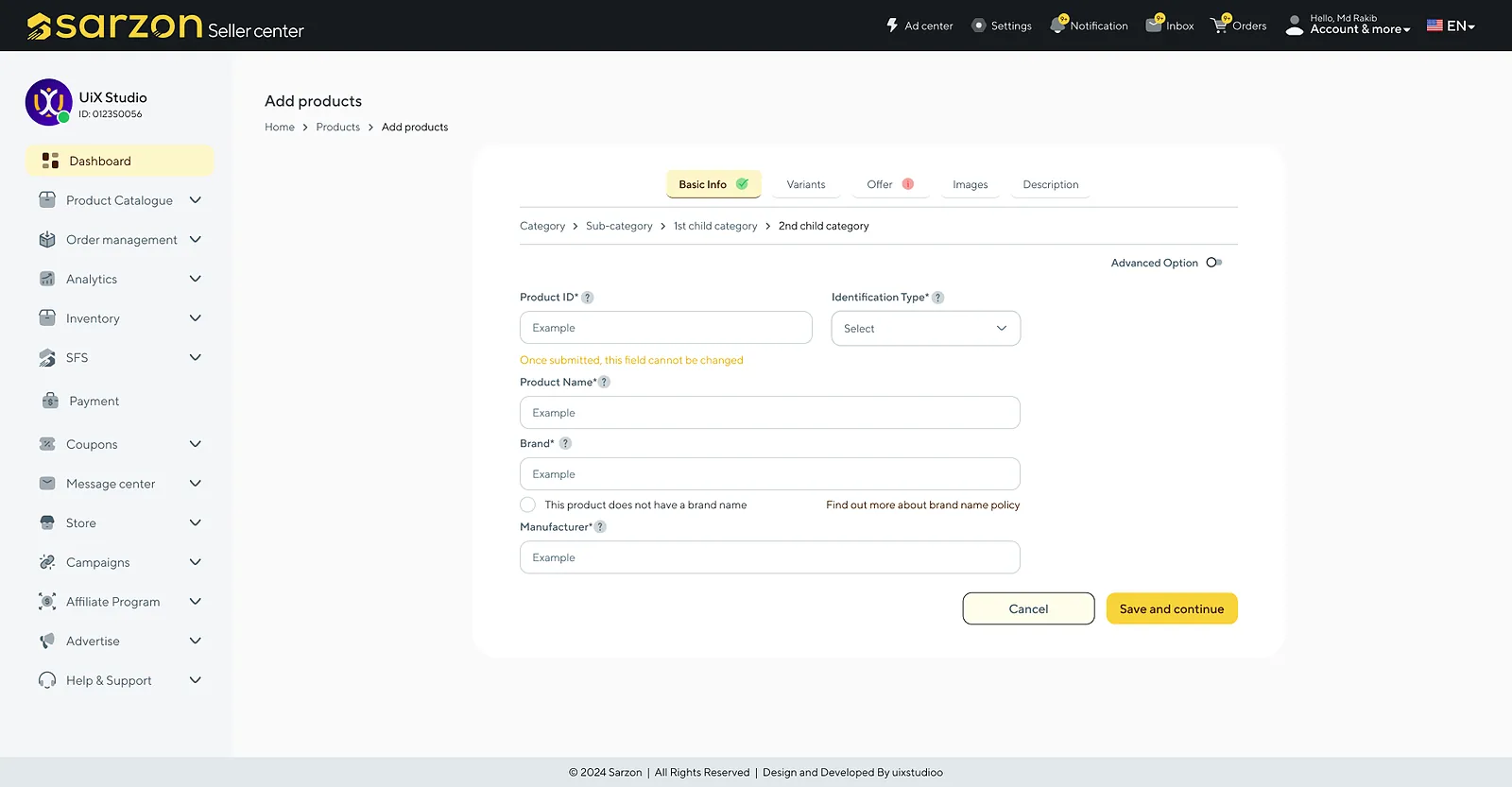1512x787 pixels.
Task: Click the Help & Support headset icon
Action: pyautogui.click(x=47, y=680)
